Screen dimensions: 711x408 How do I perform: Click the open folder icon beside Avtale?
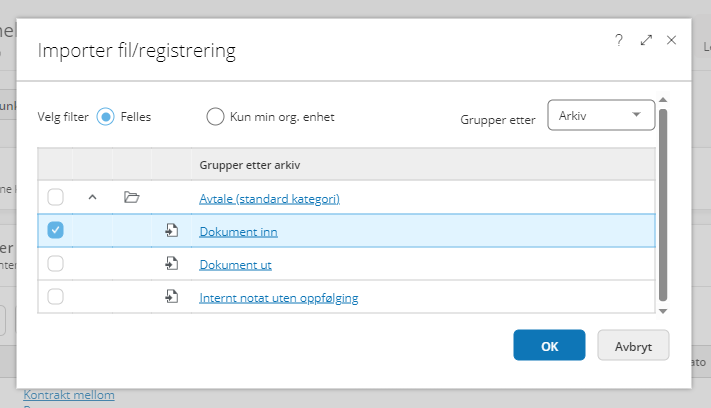(x=131, y=198)
